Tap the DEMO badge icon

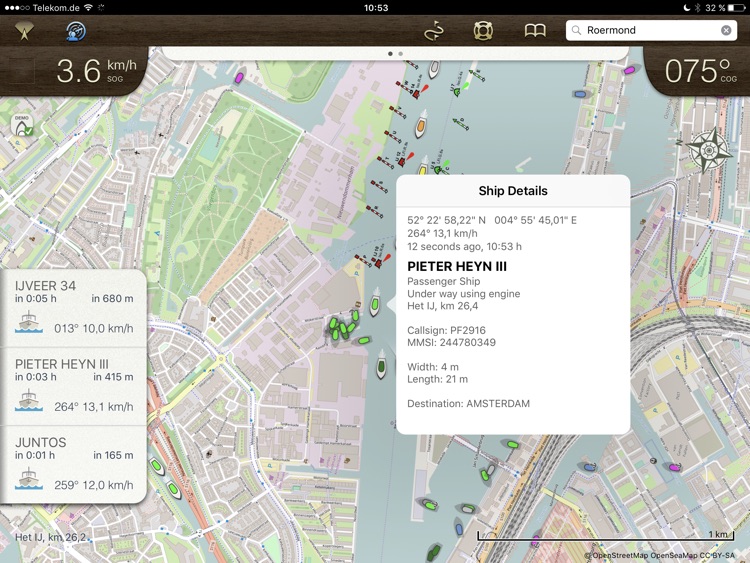[x=22, y=125]
